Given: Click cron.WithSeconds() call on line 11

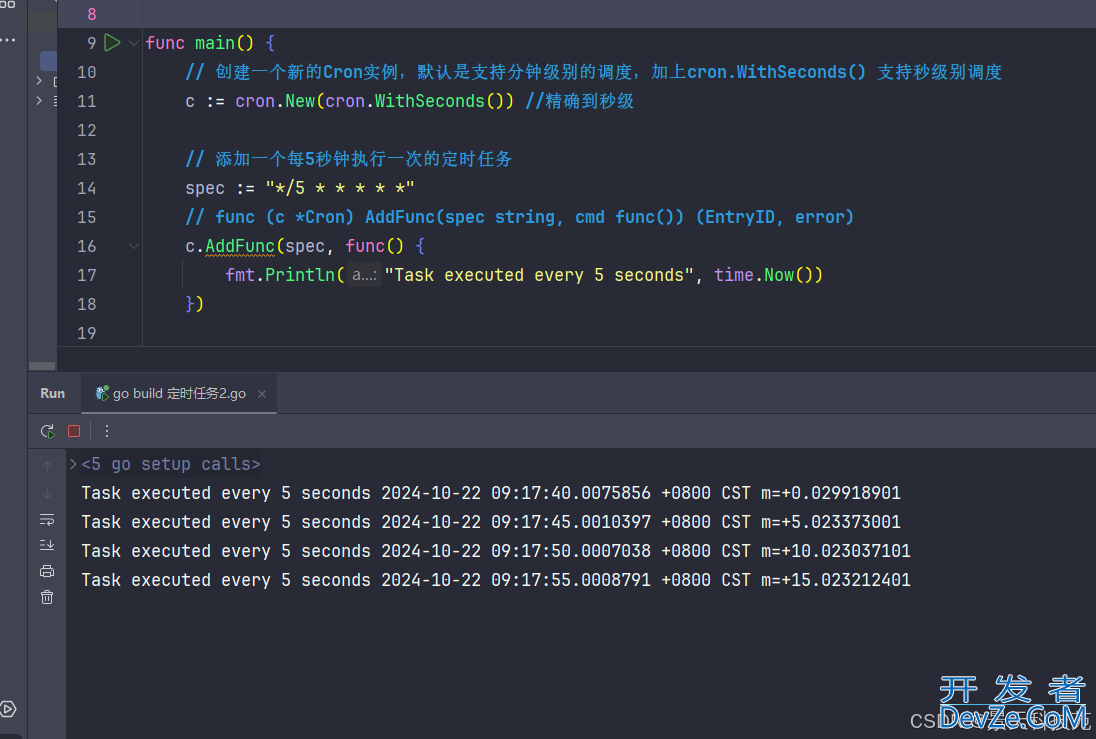Looking at the screenshot, I should pos(419,101).
